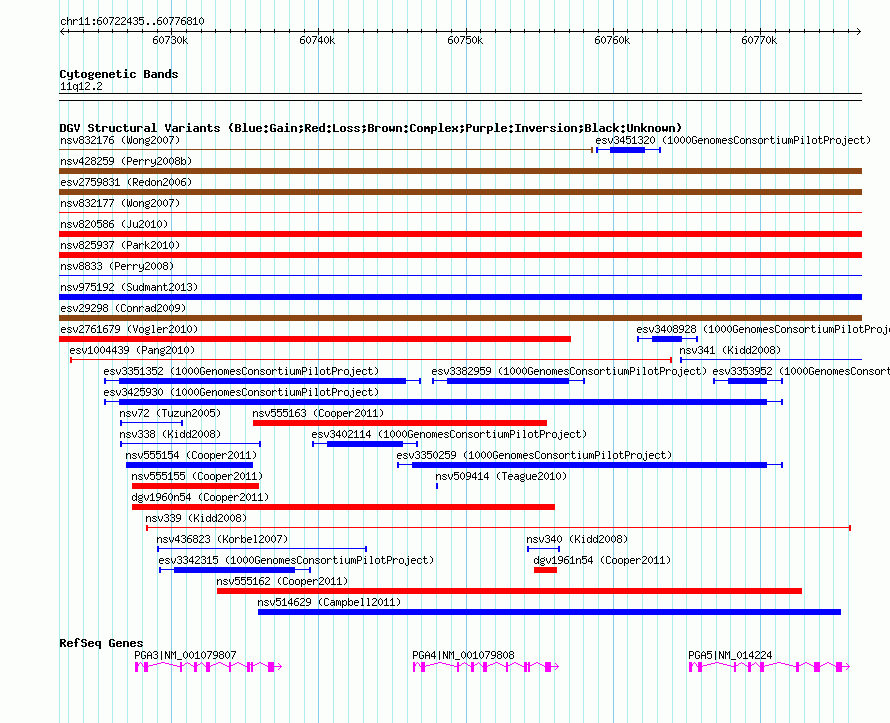Select the esv3451320 blue gain variant bar
The image size is (890, 723).
628,150
